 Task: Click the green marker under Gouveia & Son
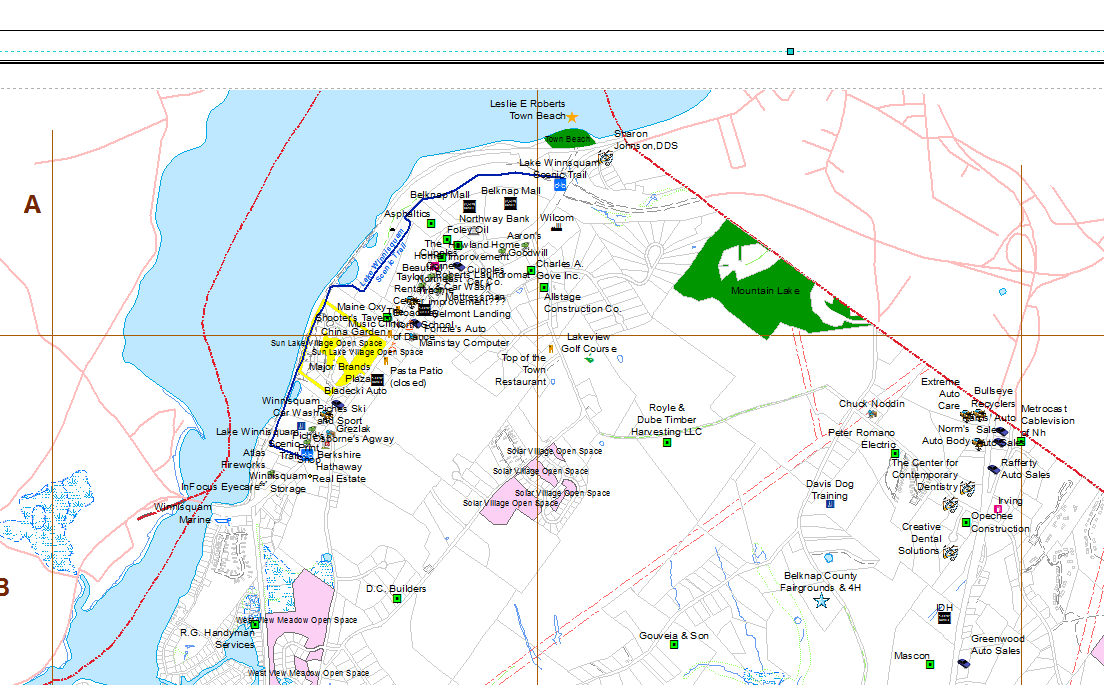pos(674,644)
